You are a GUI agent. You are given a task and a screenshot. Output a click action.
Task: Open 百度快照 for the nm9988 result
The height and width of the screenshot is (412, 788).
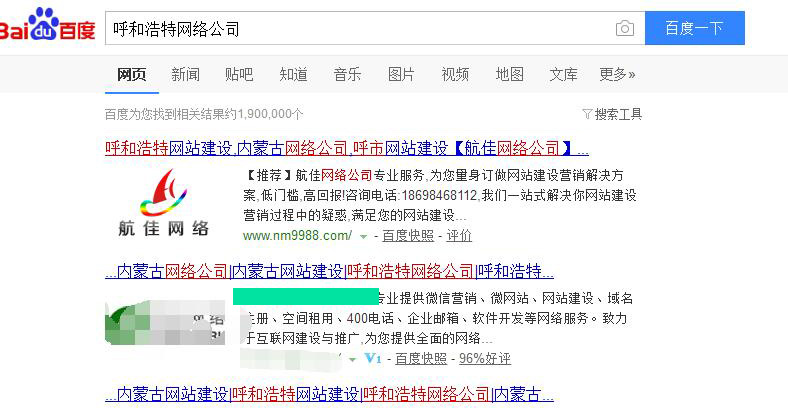pyautogui.click(x=408, y=236)
